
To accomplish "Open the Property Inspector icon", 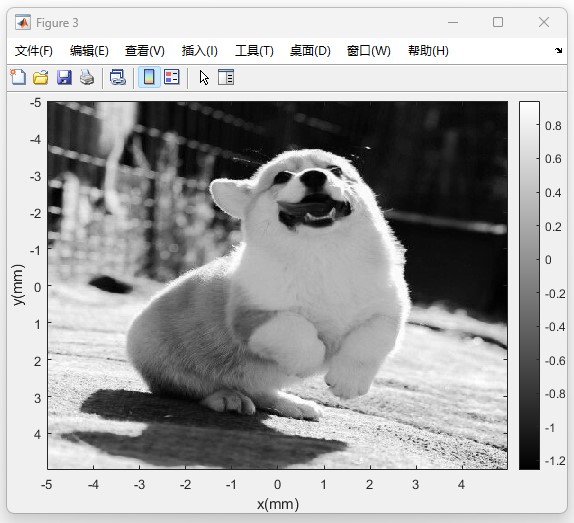I will pos(226,77).
